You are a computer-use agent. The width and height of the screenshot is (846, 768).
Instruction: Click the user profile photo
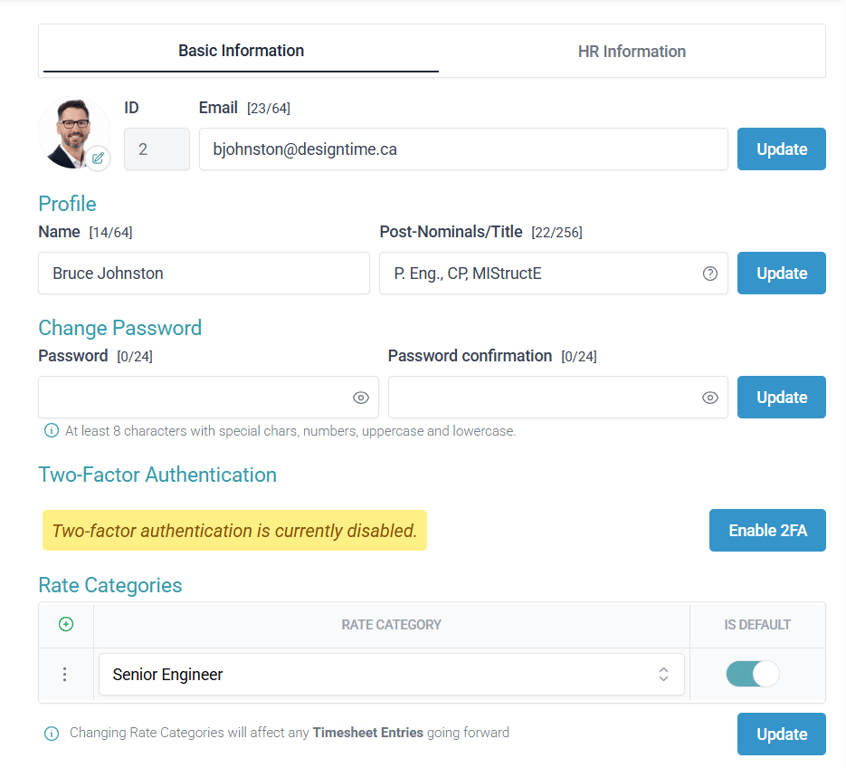click(x=72, y=131)
